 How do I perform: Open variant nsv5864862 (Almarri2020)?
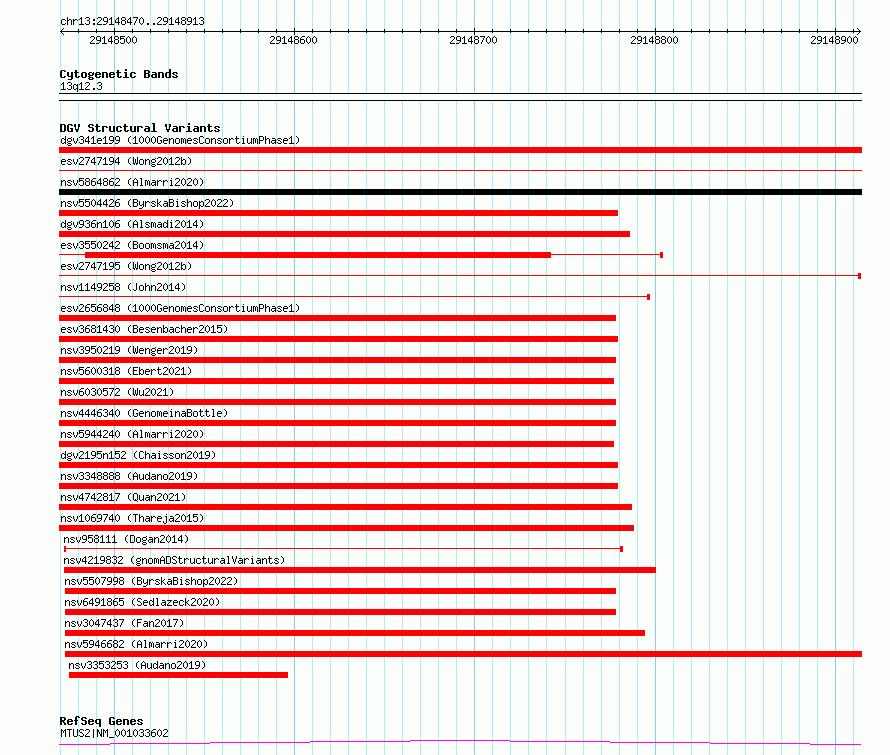(132, 182)
